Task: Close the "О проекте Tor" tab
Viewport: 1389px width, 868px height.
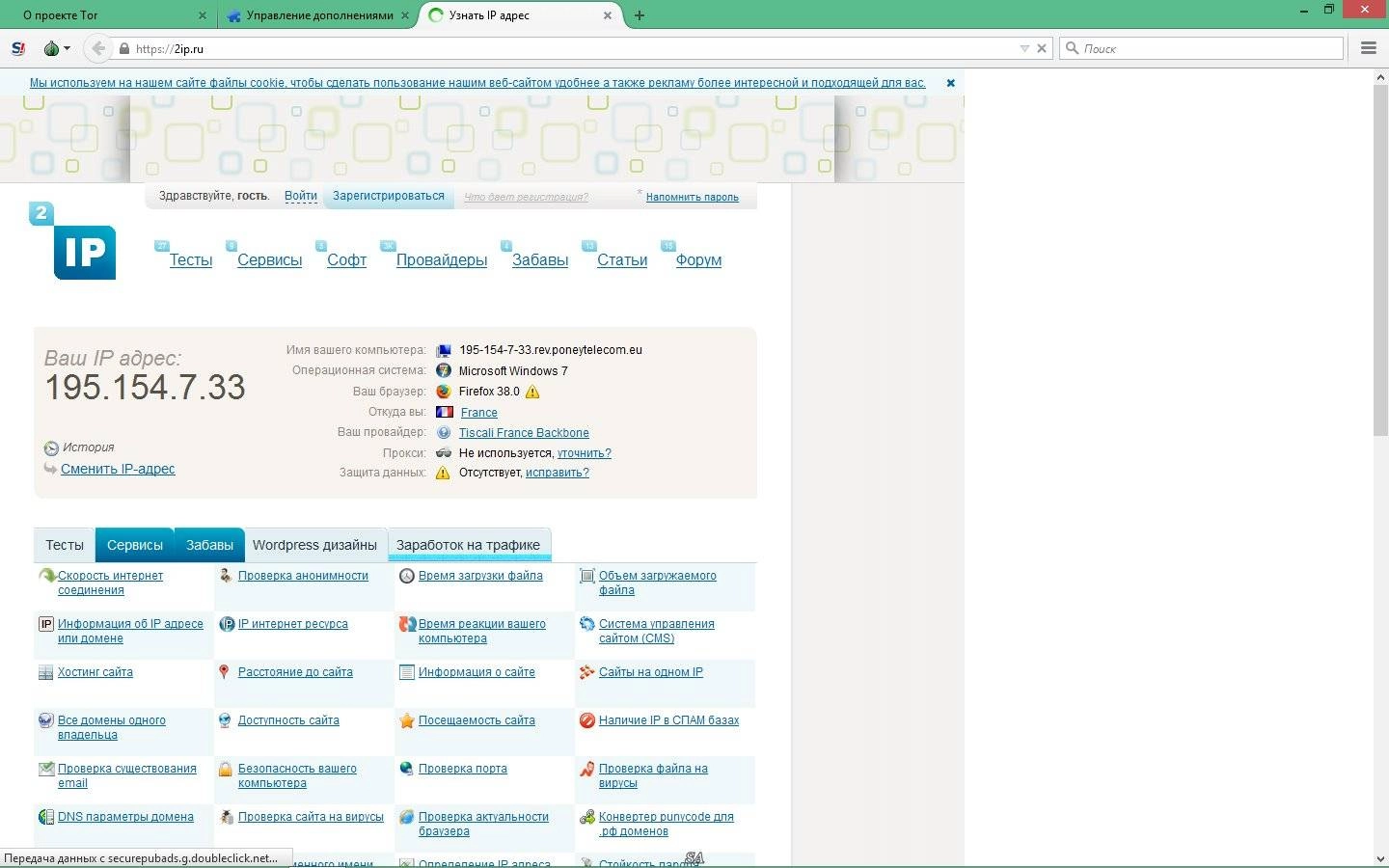Action: [202, 15]
